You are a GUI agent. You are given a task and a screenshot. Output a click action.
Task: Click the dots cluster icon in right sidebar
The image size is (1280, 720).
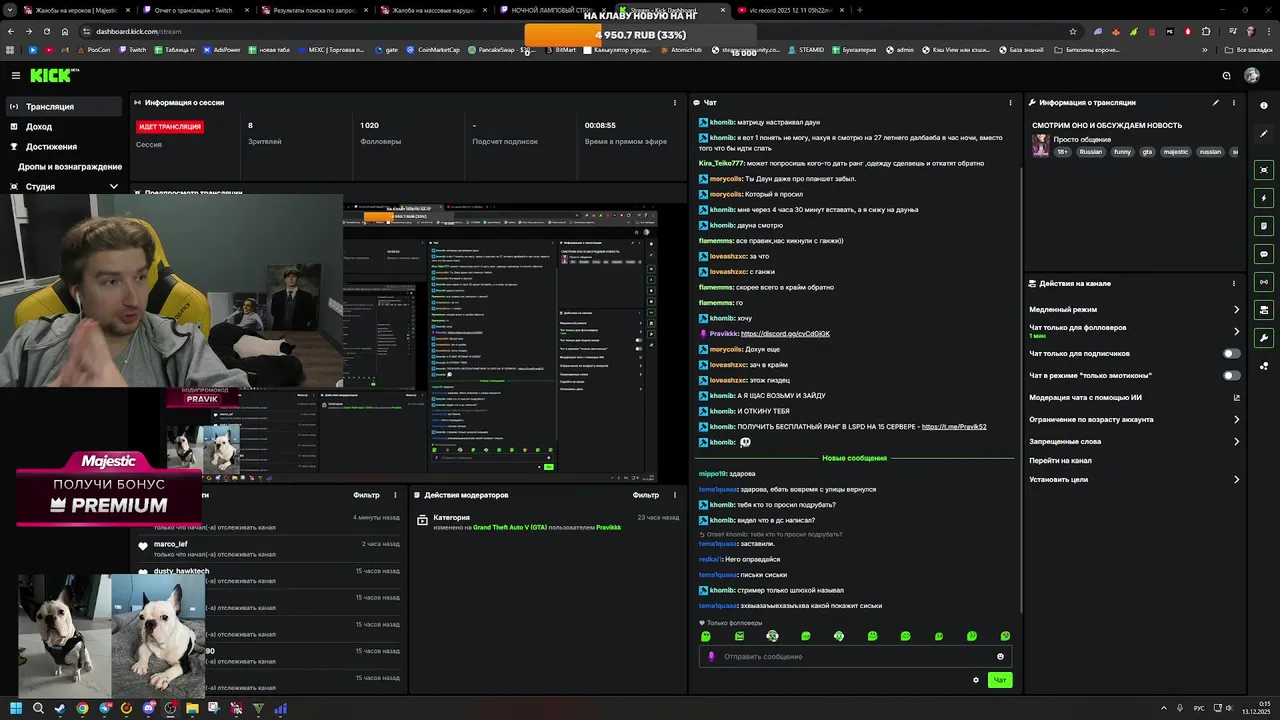(x=1264, y=366)
